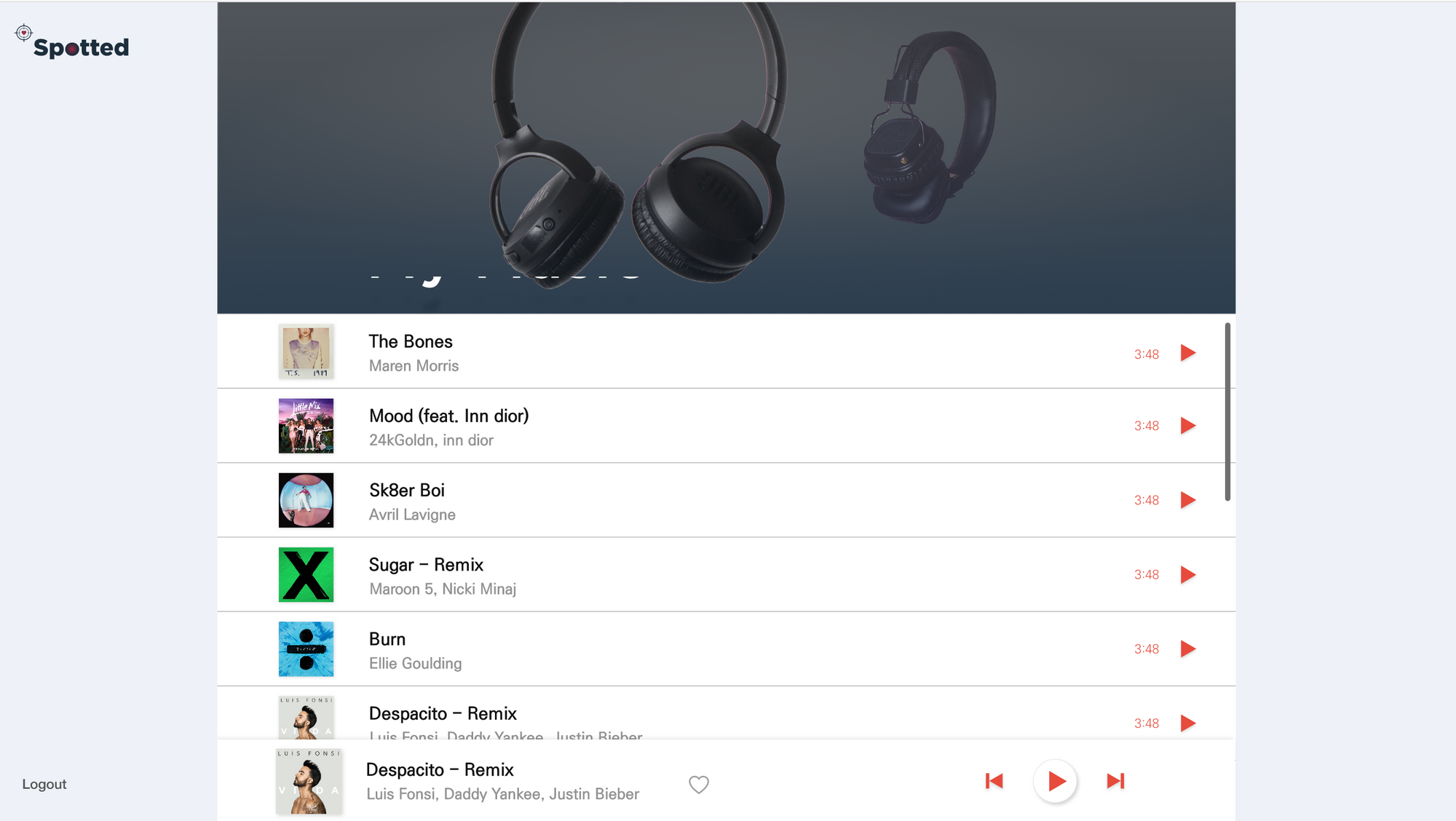
Task: Select the Burn song title
Action: [387, 639]
